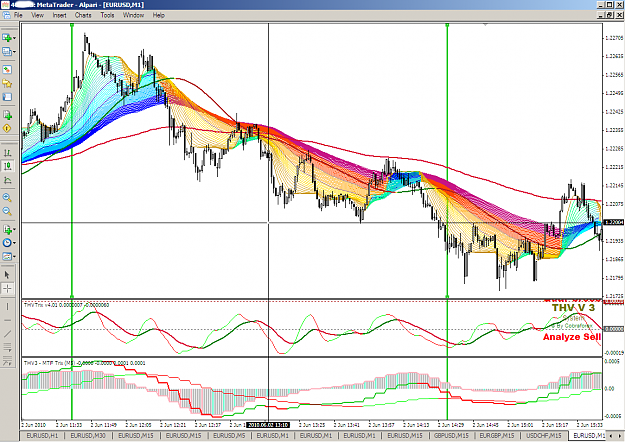Image resolution: width=625 pixels, height=442 pixels.
Task: Toggle the Market Watch window
Action: (x=7, y=70)
